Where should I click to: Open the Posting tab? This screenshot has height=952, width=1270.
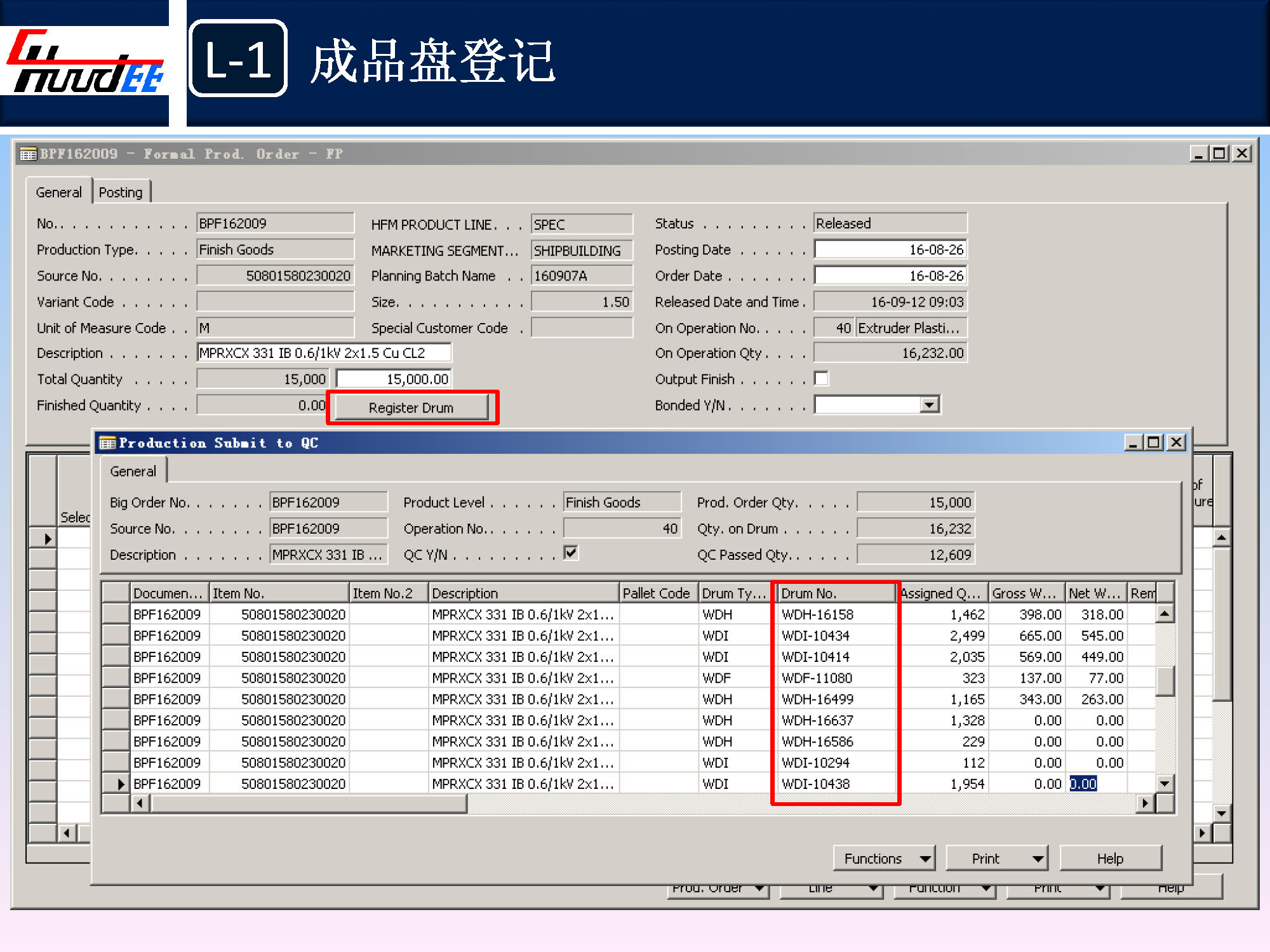(121, 192)
